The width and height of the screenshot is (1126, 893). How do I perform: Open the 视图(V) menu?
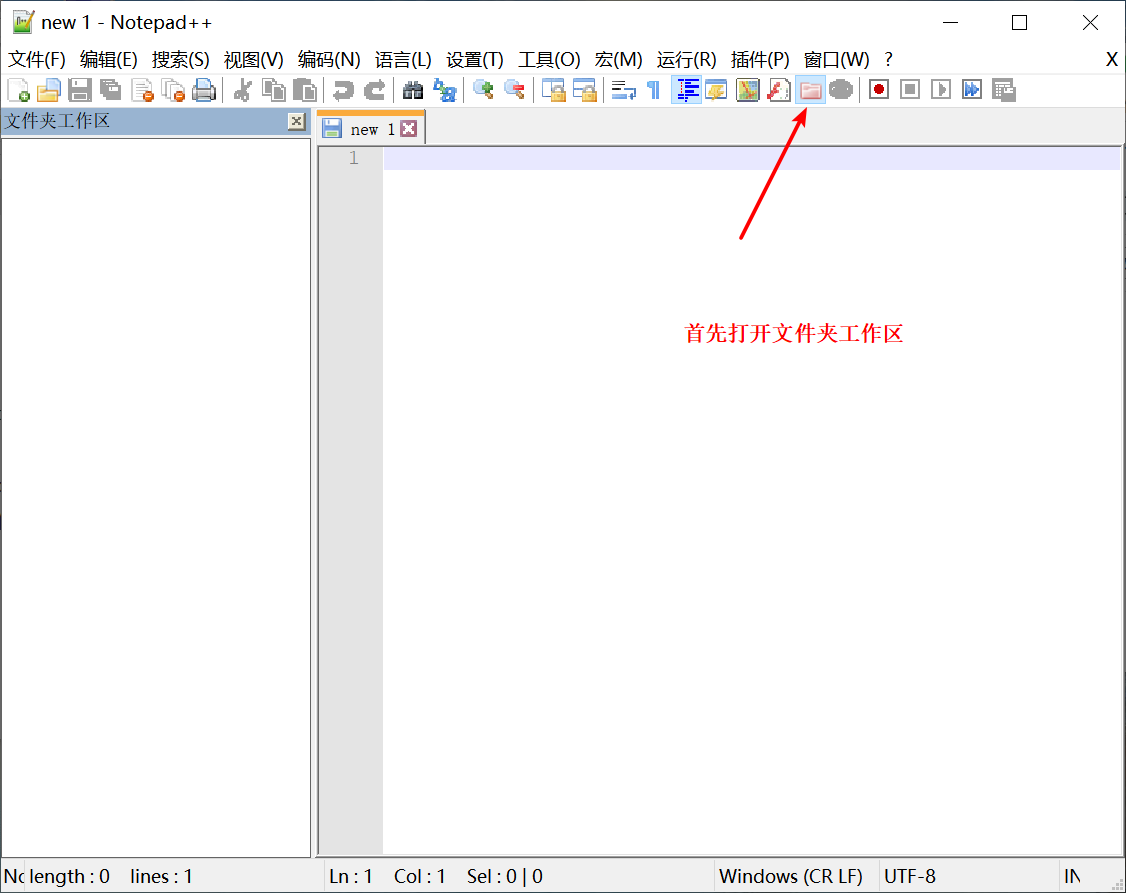pos(253,60)
